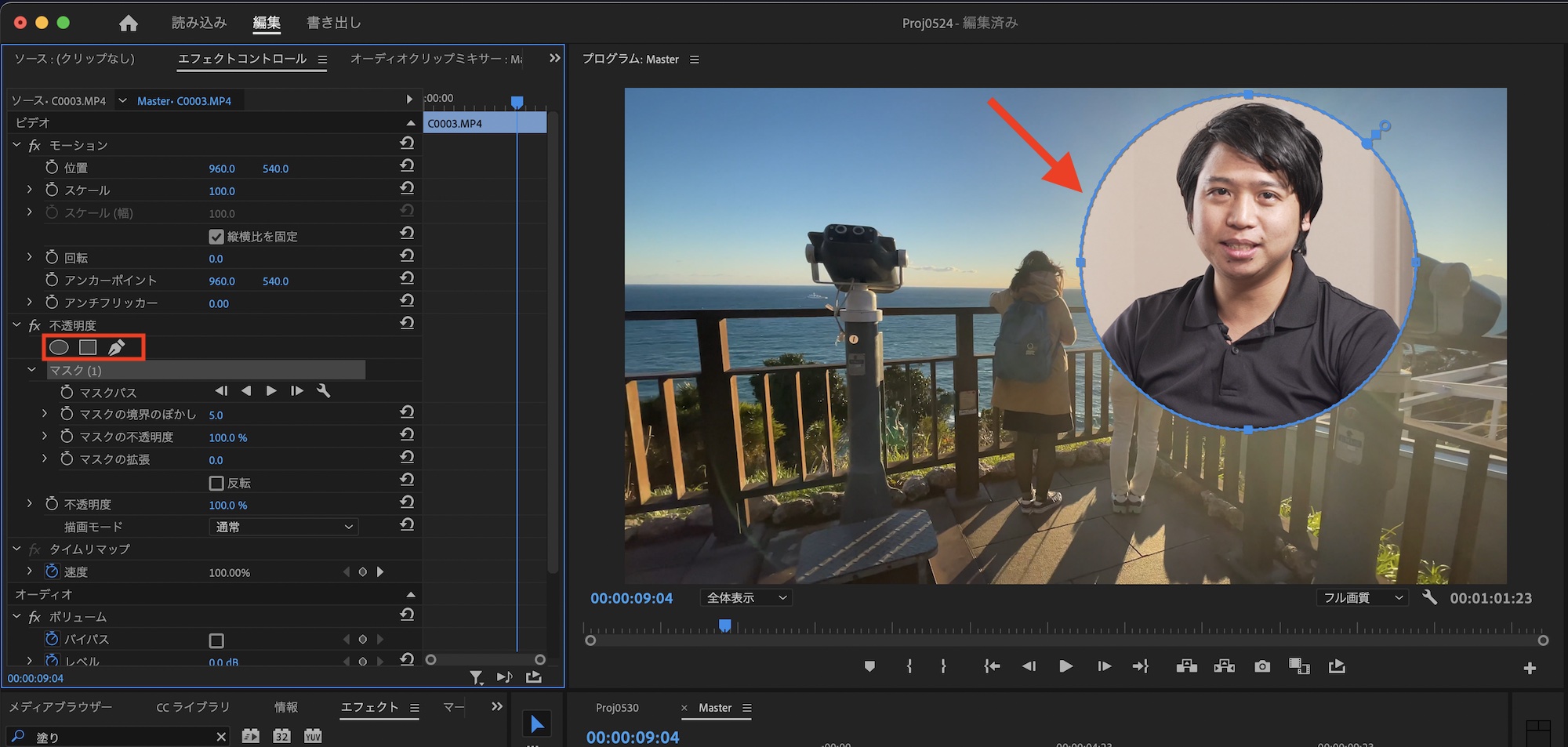This screenshot has height=747, width=1568.
Task: Click the 位置 X value 960.0
Action: (222, 169)
